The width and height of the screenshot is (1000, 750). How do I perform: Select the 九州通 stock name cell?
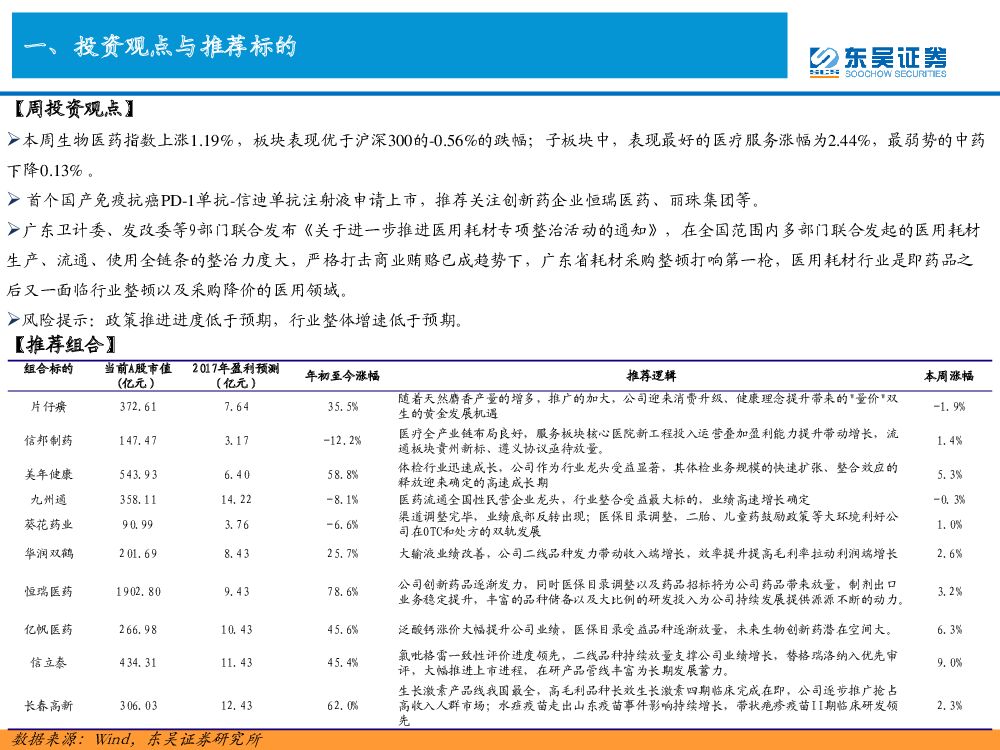point(48,499)
